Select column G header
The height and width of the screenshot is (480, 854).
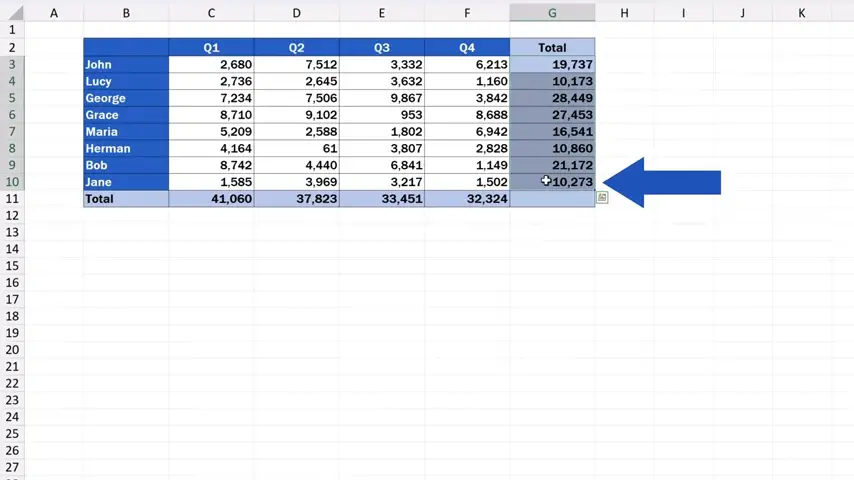[552, 13]
